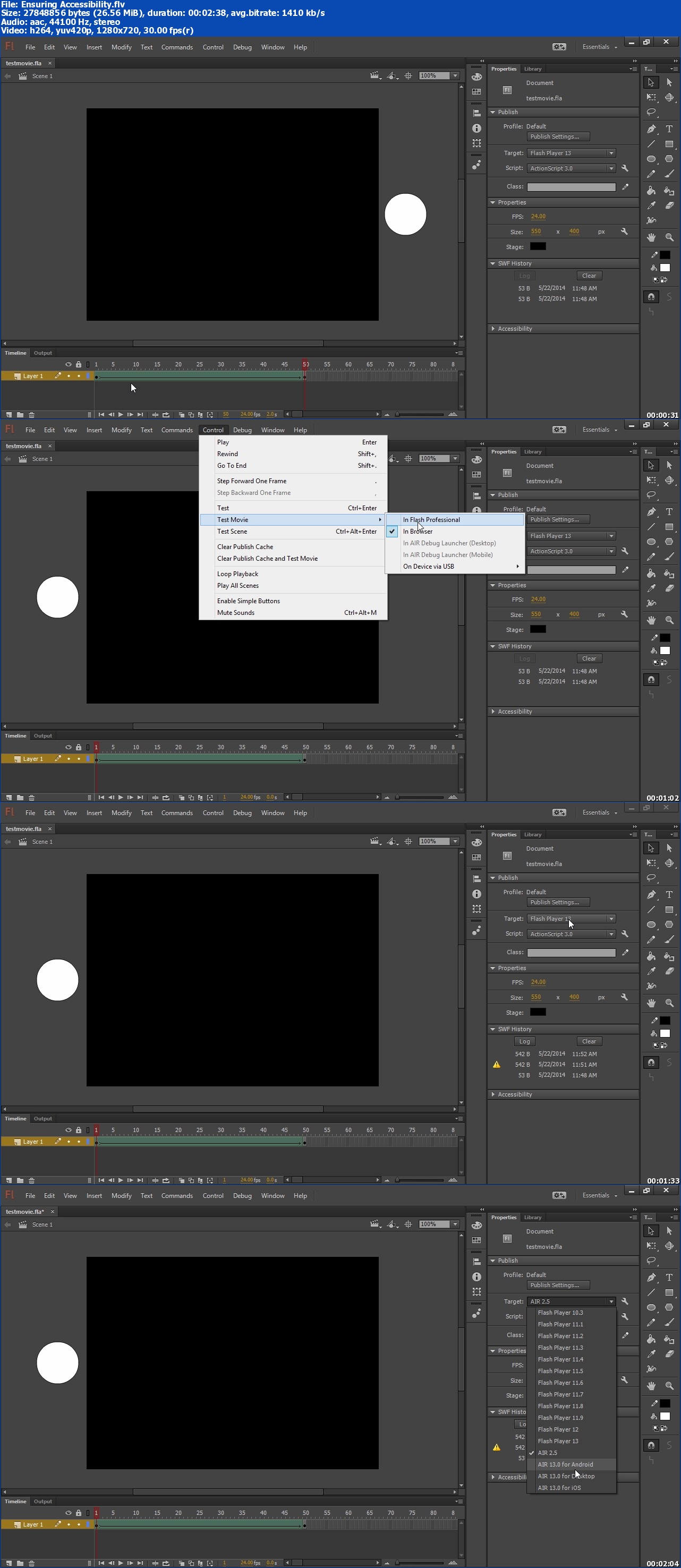Open Color panel palette icon in 00:00:31 frame

(476, 78)
